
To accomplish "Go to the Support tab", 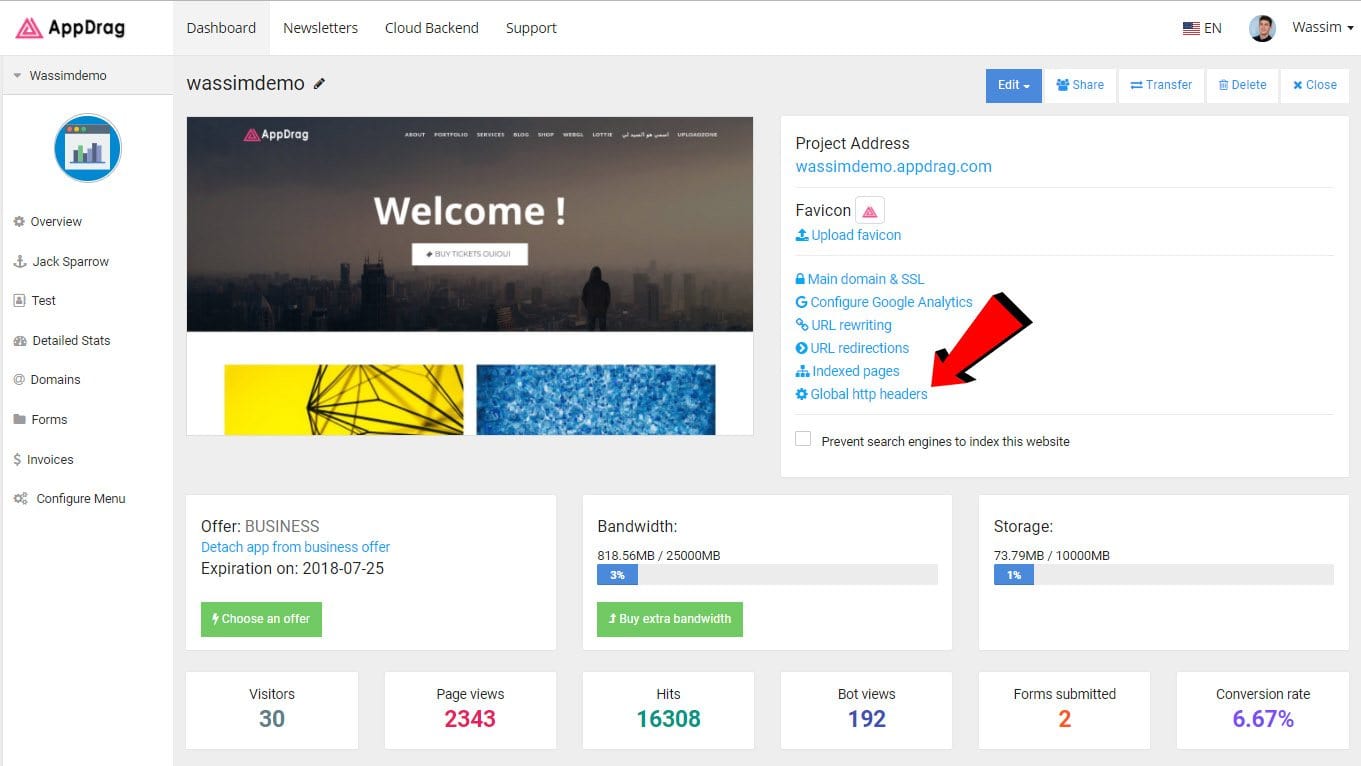I will click(x=531, y=28).
